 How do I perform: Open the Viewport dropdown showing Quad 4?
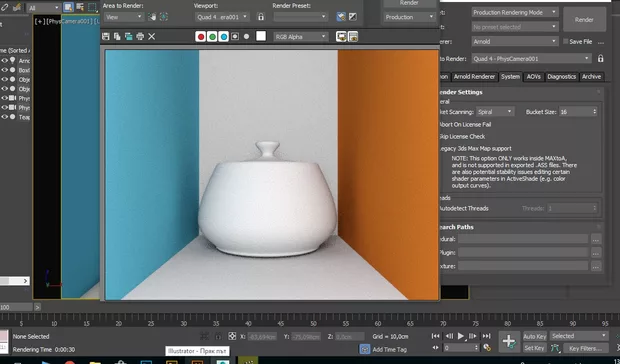[222, 17]
